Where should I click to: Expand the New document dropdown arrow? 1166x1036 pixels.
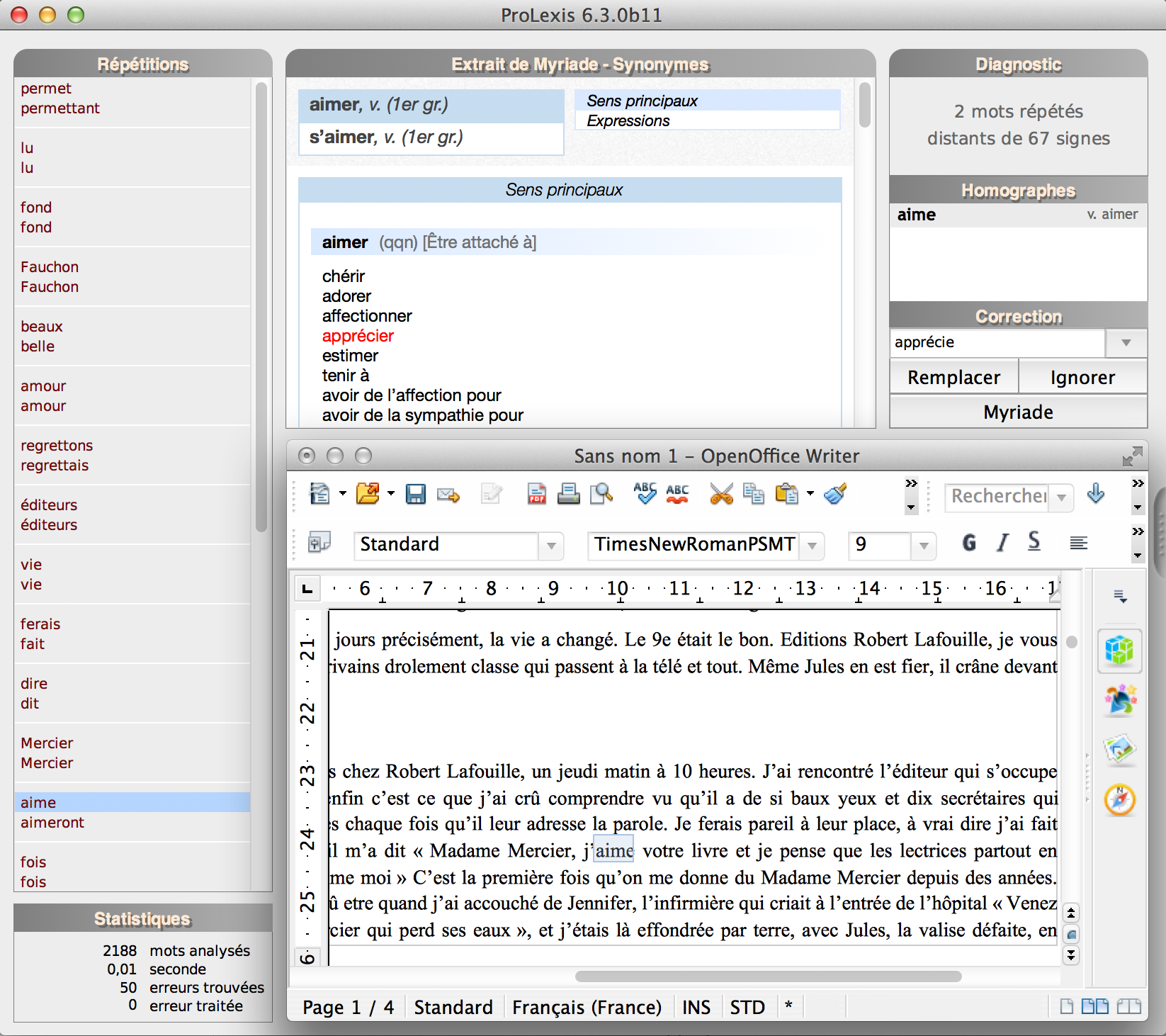tap(343, 493)
